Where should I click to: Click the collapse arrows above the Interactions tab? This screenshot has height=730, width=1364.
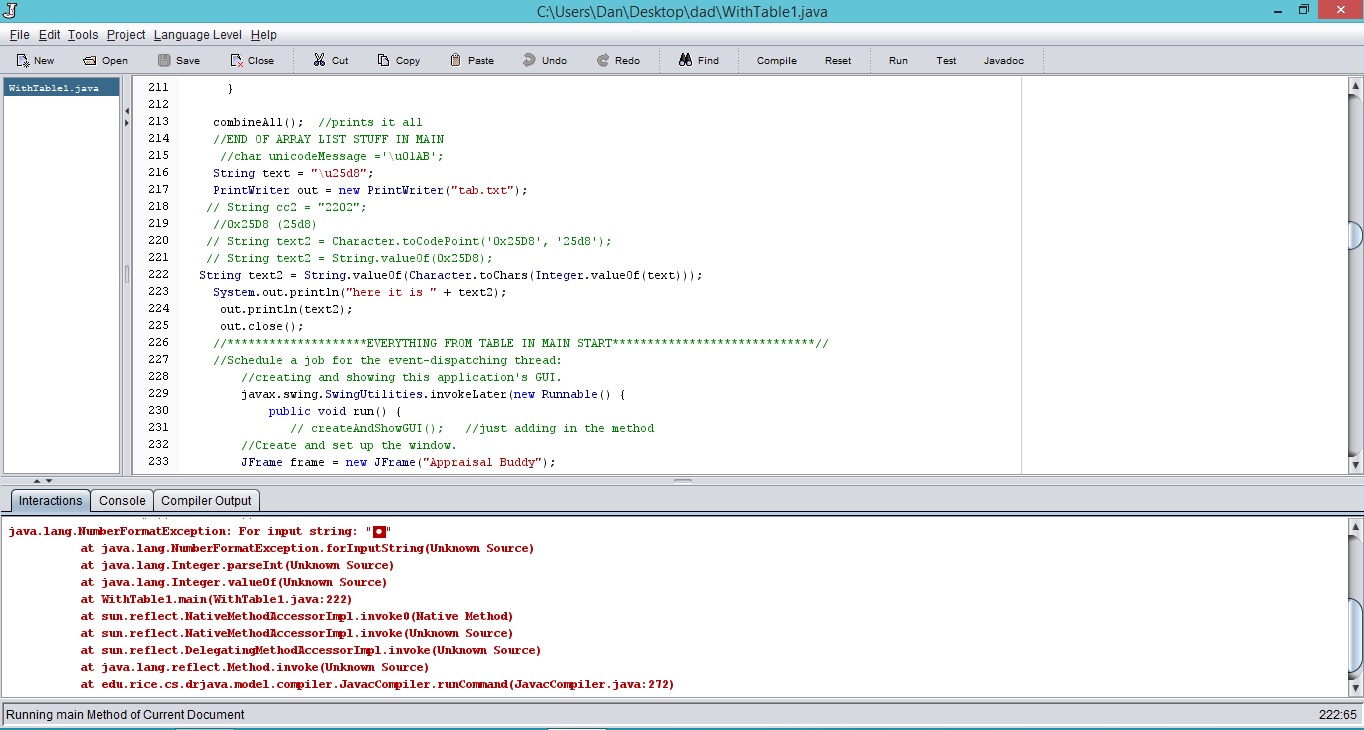coord(44,481)
